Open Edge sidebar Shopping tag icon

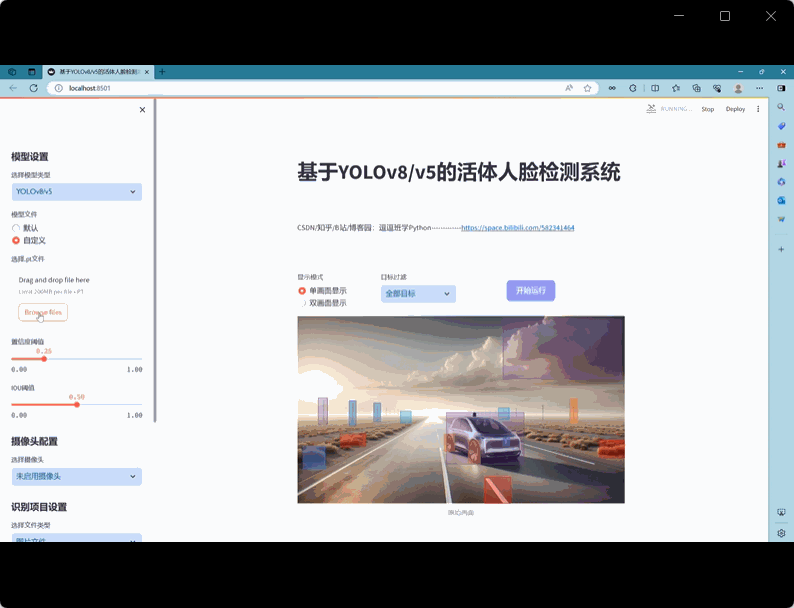pyautogui.click(x=781, y=126)
